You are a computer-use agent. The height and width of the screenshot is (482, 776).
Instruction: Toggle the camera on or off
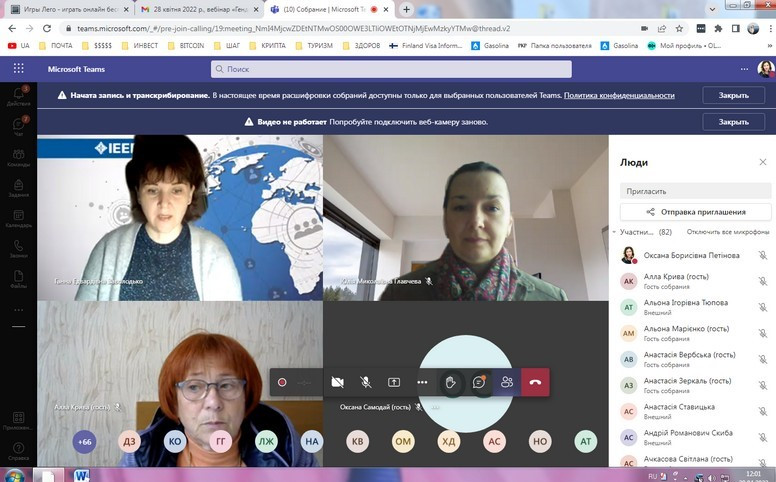pyautogui.click(x=338, y=382)
